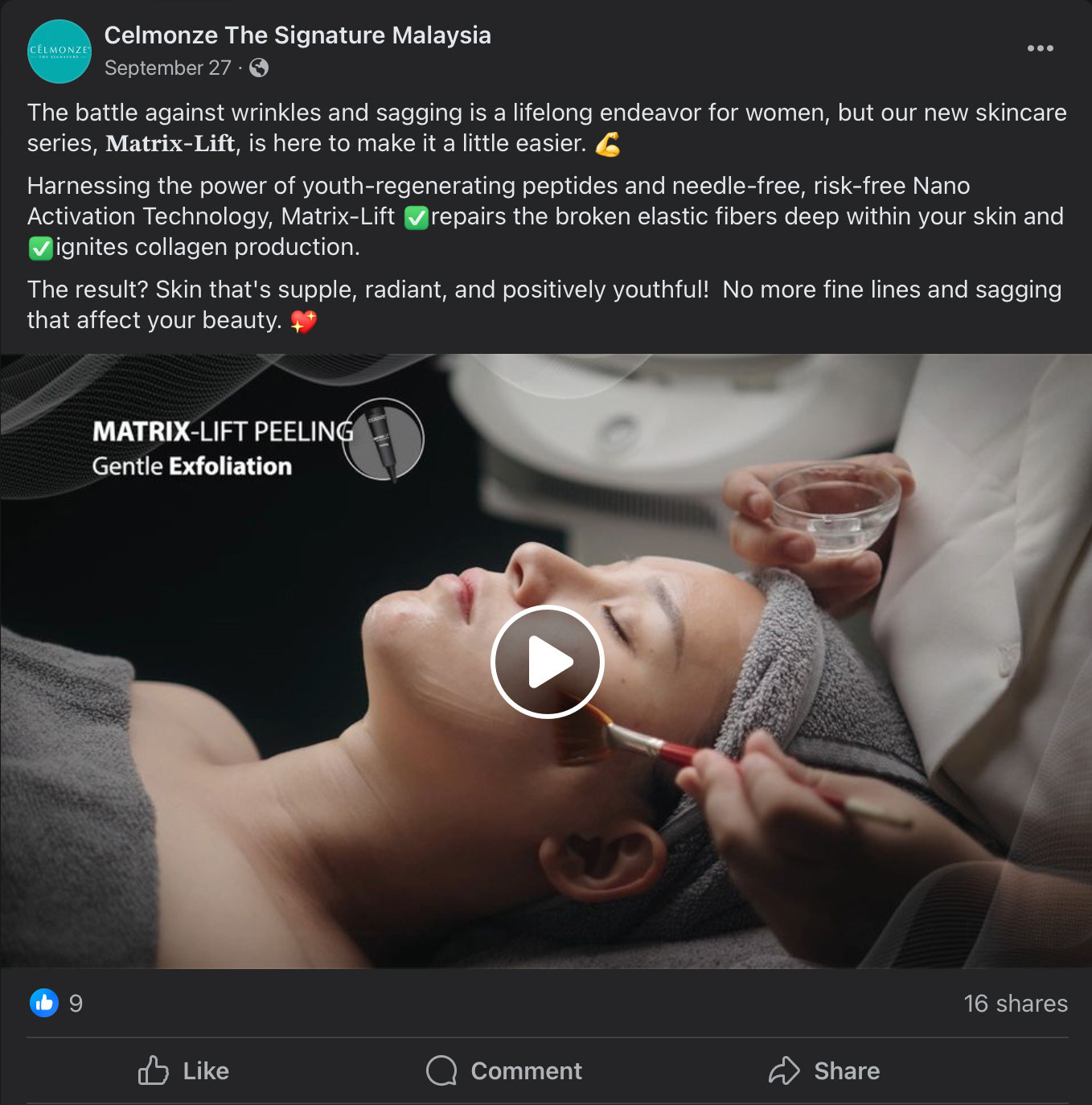Image resolution: width=1092 pixels, height=1105 pixels.
Task: Click the circular product tube image in the video
Action: (x=384, y=439)
